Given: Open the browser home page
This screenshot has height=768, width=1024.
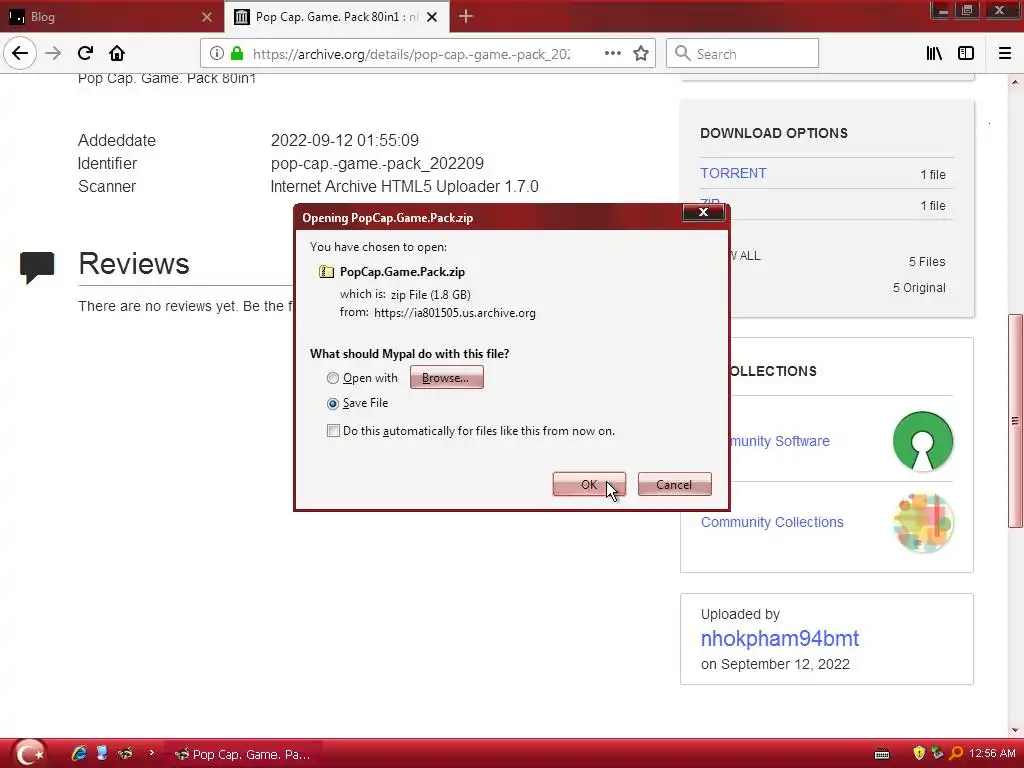Looking at the screenshot, I should (x=117, y=53).
